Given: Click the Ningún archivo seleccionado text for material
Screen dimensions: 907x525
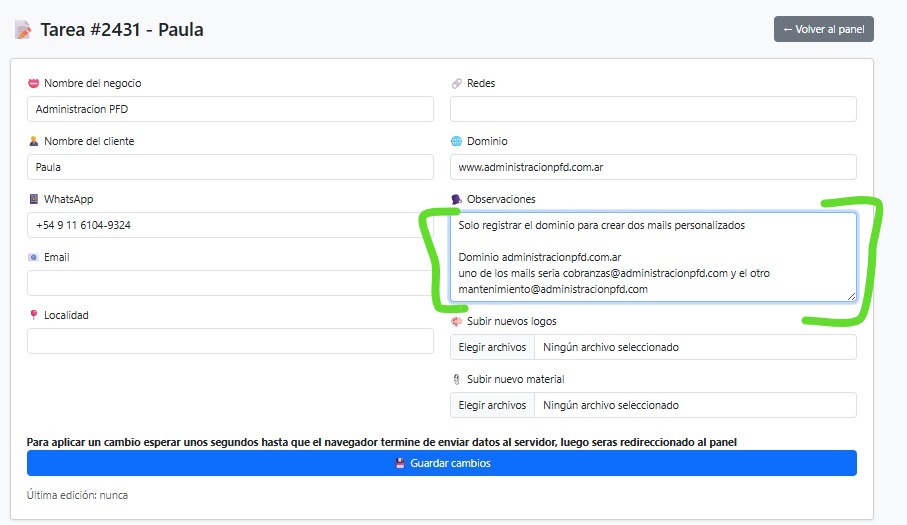Looking at the screenshot, I should pyautogui.click(x=611, y=405).
